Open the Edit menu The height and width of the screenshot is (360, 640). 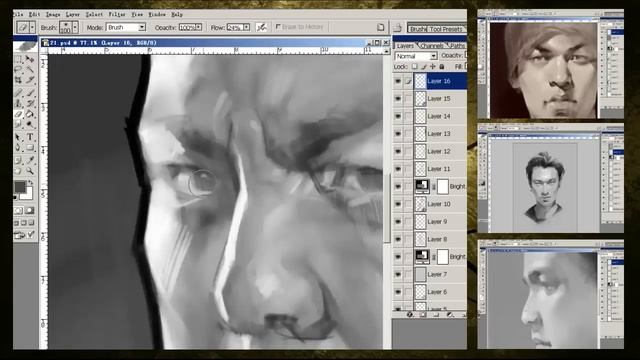click(x=34, y=14)
